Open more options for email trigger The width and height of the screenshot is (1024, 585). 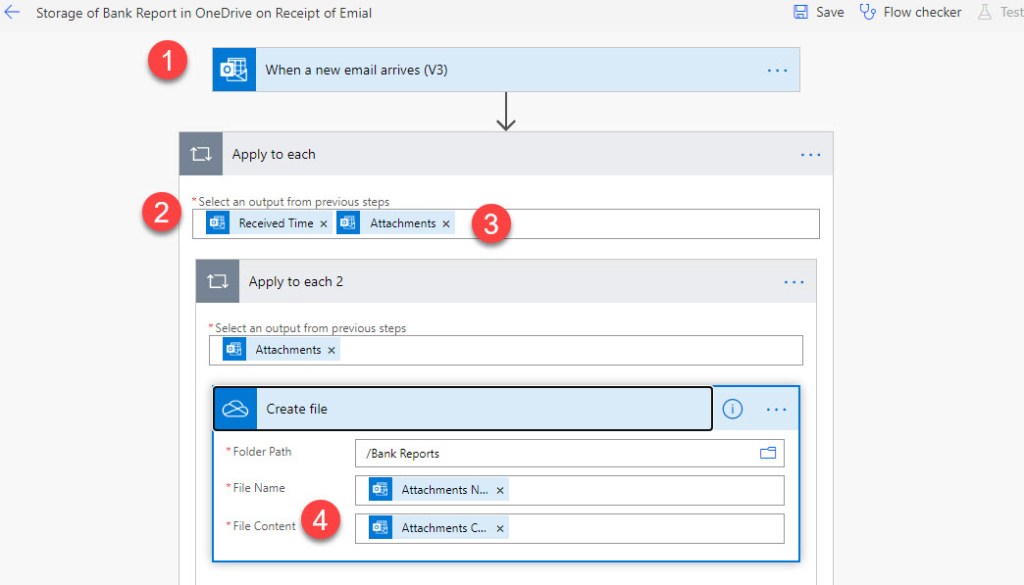(777, 71)
